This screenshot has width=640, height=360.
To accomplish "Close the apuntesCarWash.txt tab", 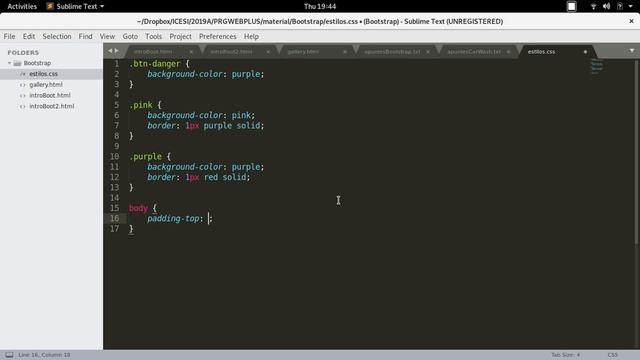I will [508, 52].
